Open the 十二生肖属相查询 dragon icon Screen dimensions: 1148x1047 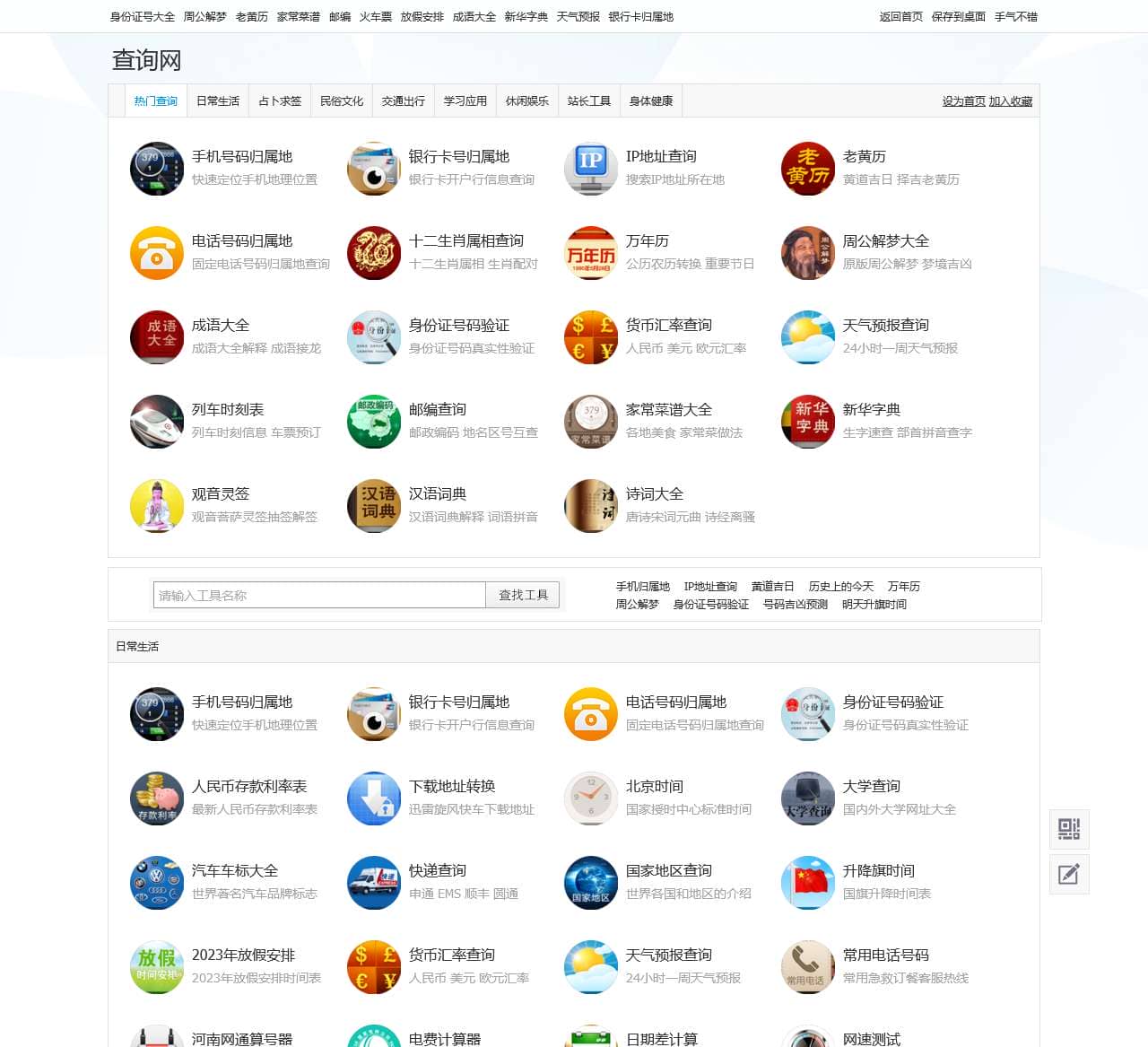[374, 253]
